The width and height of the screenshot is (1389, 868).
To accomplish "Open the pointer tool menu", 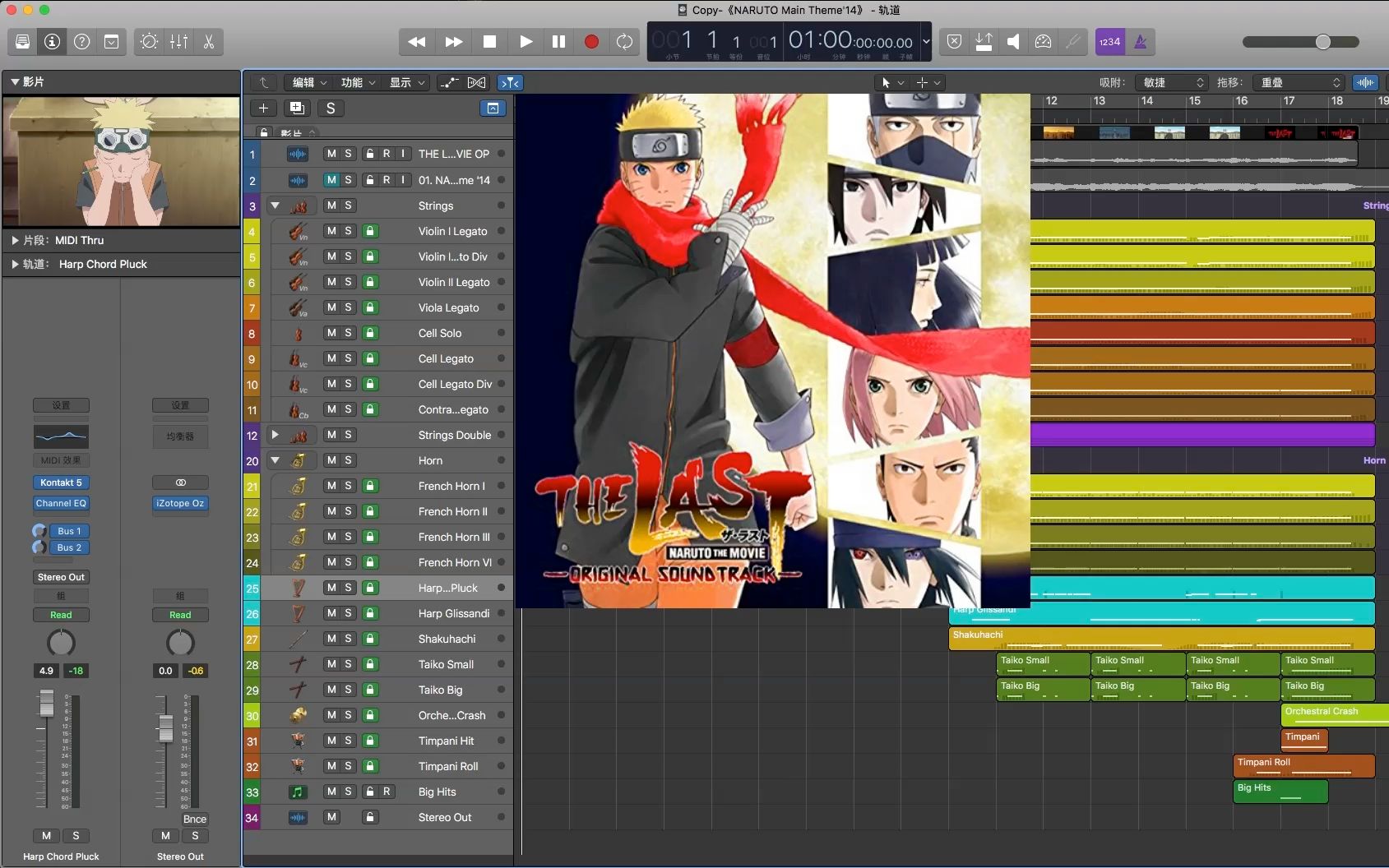I will [892, 82].
